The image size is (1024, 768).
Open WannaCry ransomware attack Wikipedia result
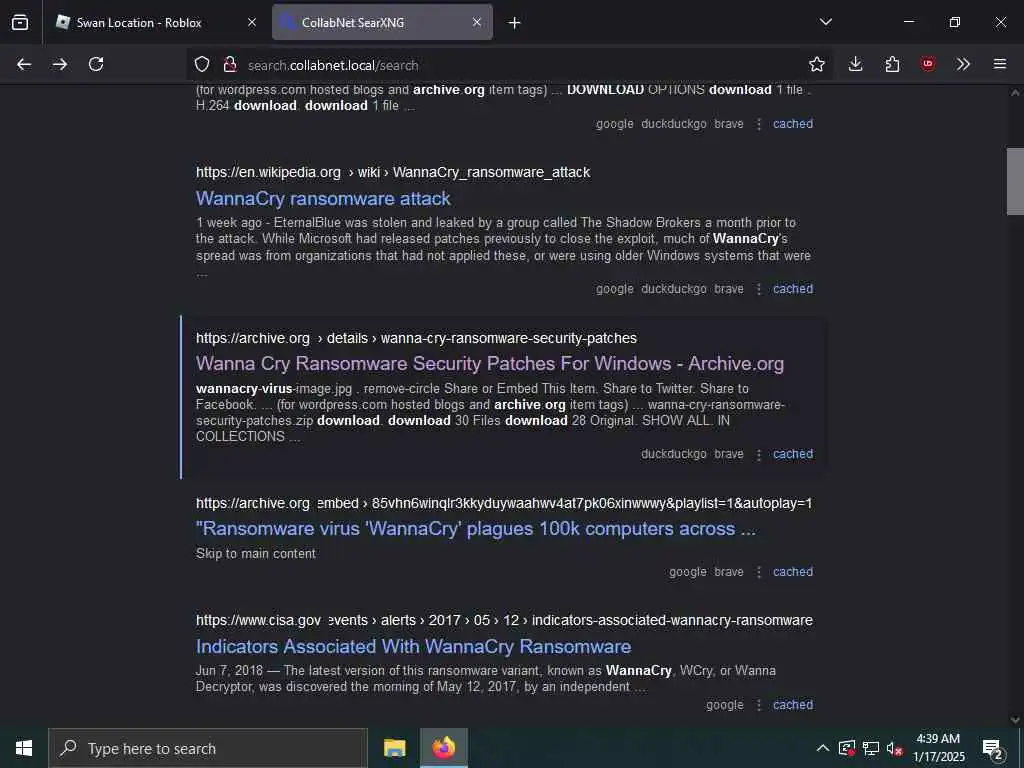point(323,199)
